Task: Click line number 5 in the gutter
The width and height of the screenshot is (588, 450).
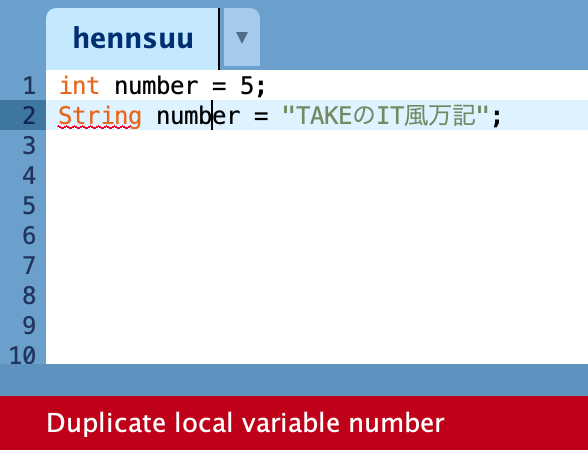Action: tap(29, 206)
